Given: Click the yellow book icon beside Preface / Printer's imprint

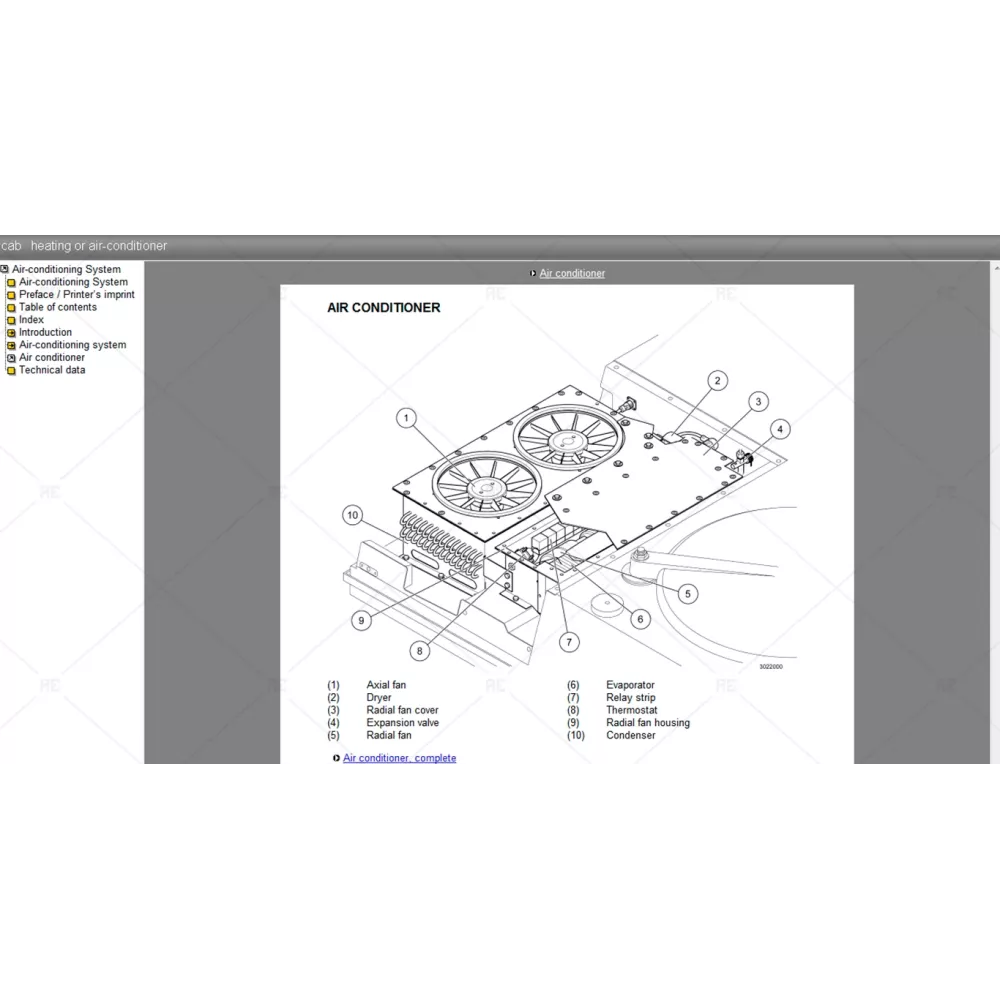Looking at the screenshot, I should click(12, 295).
